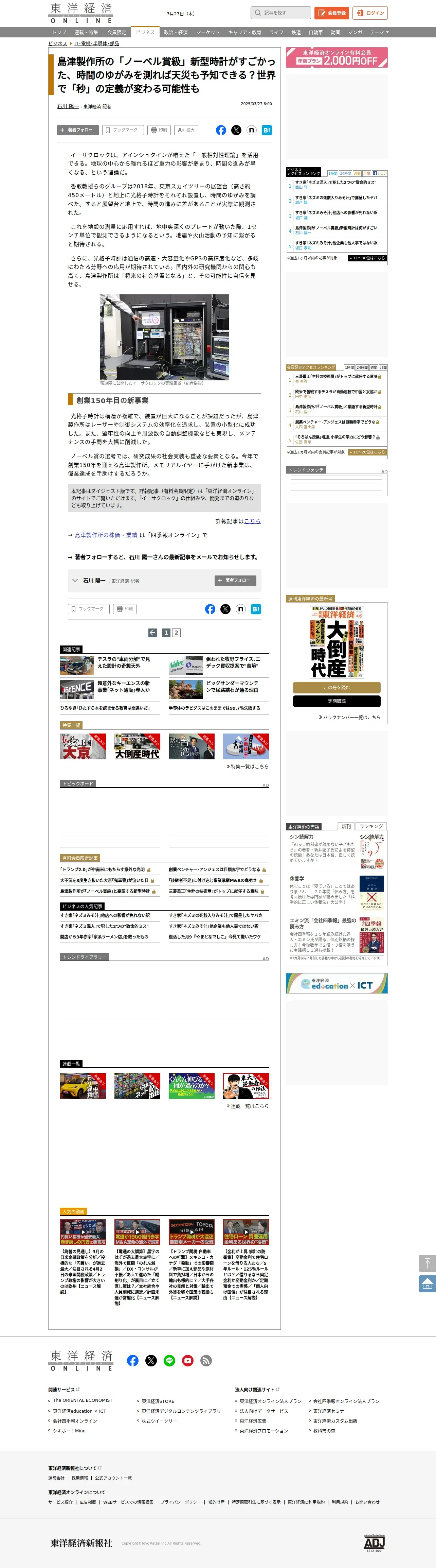Open The ORIENTAL ECONOMIST footer link
The height and width of the screenshot is (1568, 436).
83,1400
